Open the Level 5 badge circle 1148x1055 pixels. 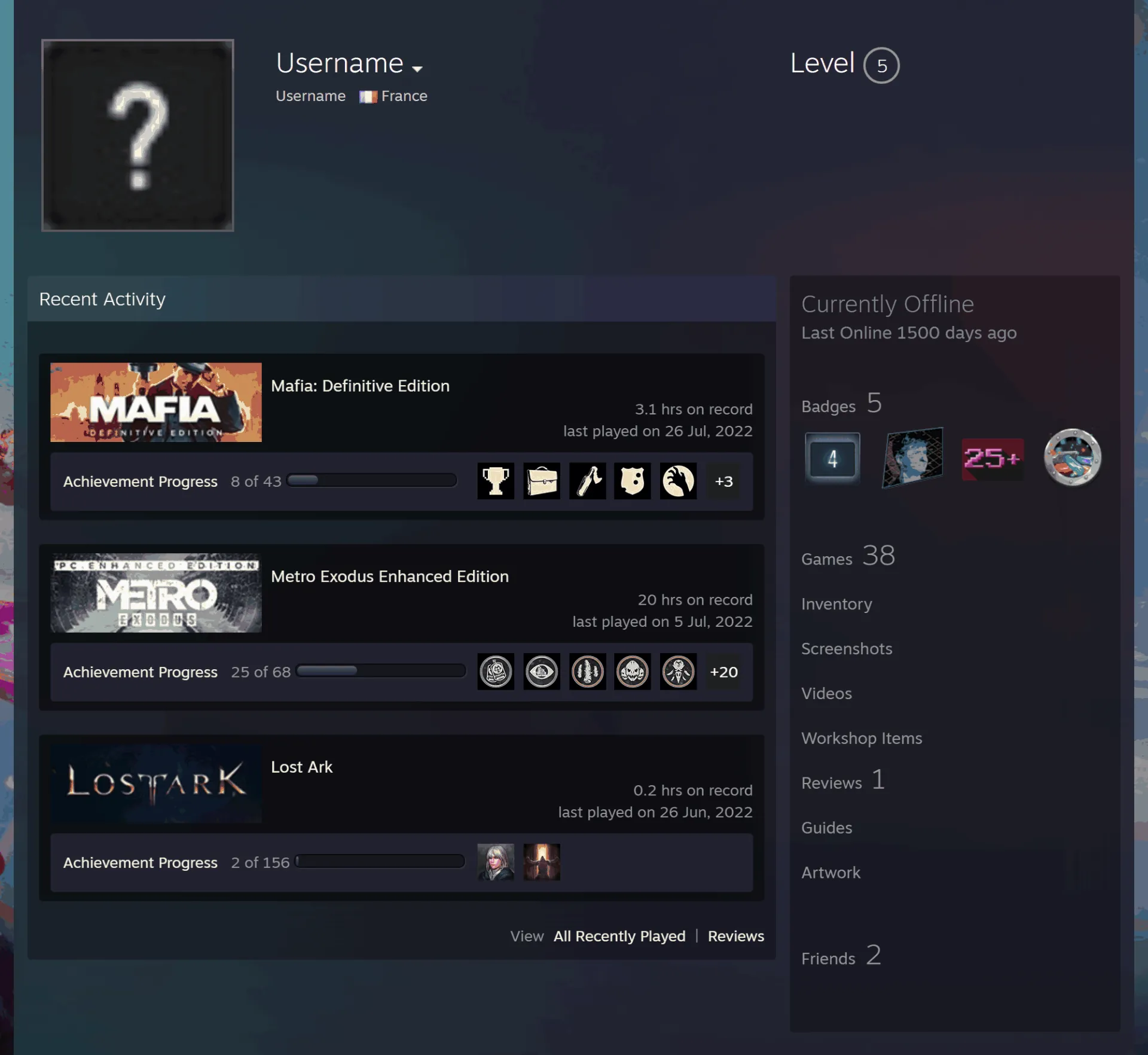point(881,65)
